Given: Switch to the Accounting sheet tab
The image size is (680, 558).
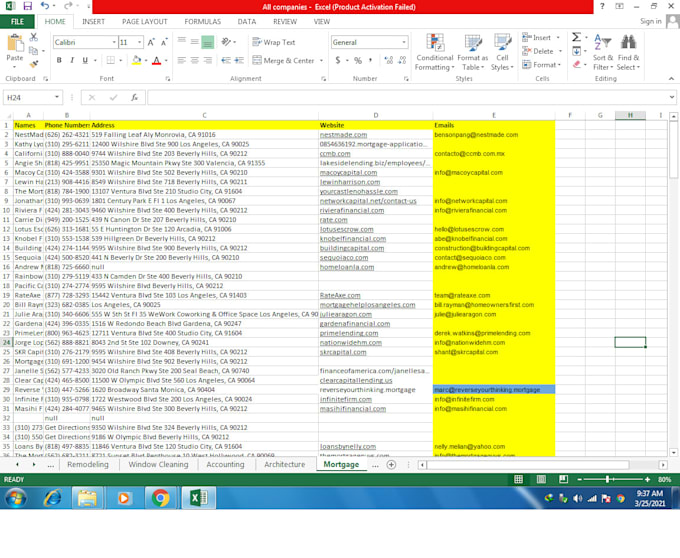Looking at the screenshot, I should coord(225,464).
